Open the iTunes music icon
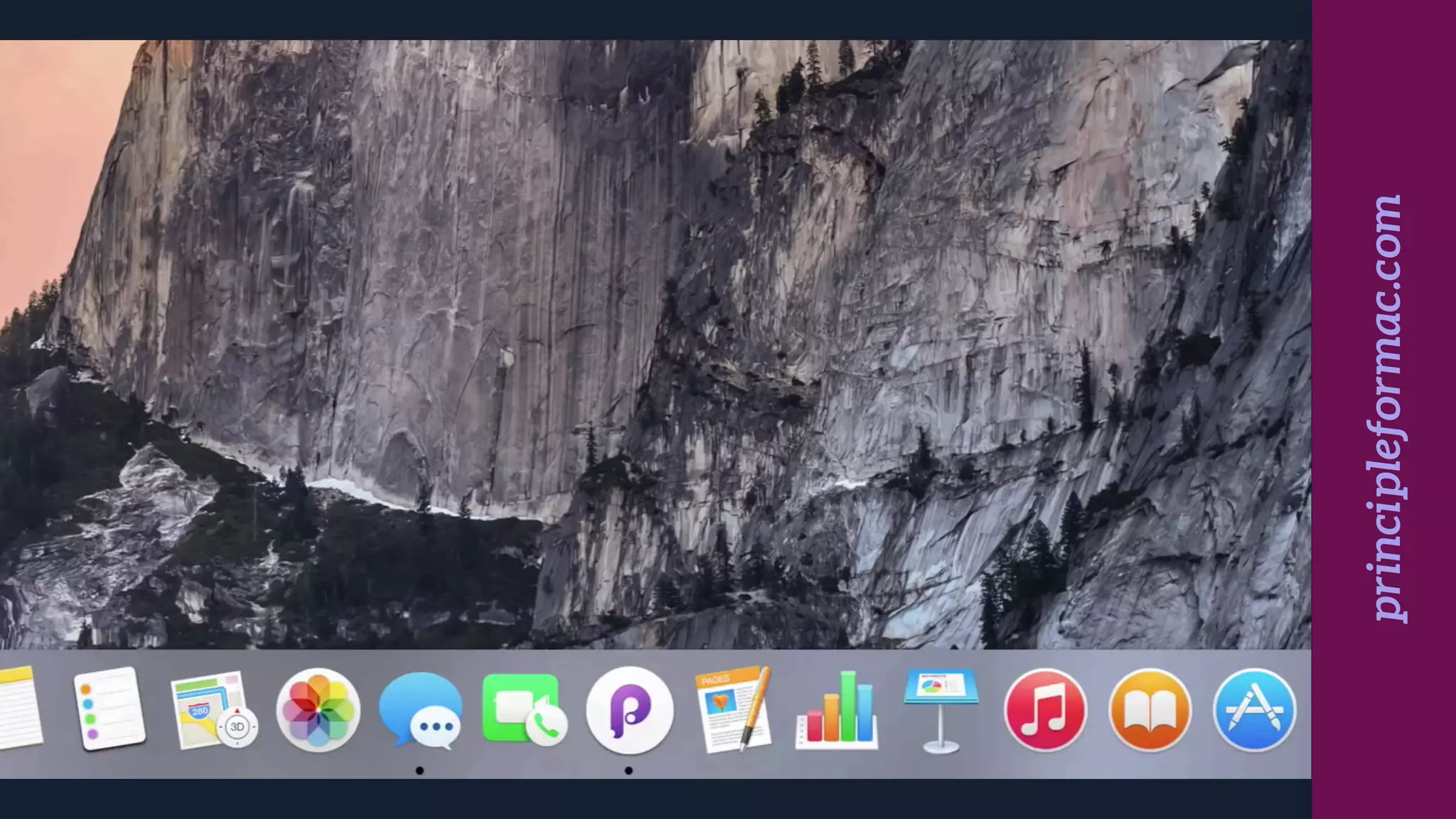Screen dimensions: 1456x819 click(x=1045, y=710)
